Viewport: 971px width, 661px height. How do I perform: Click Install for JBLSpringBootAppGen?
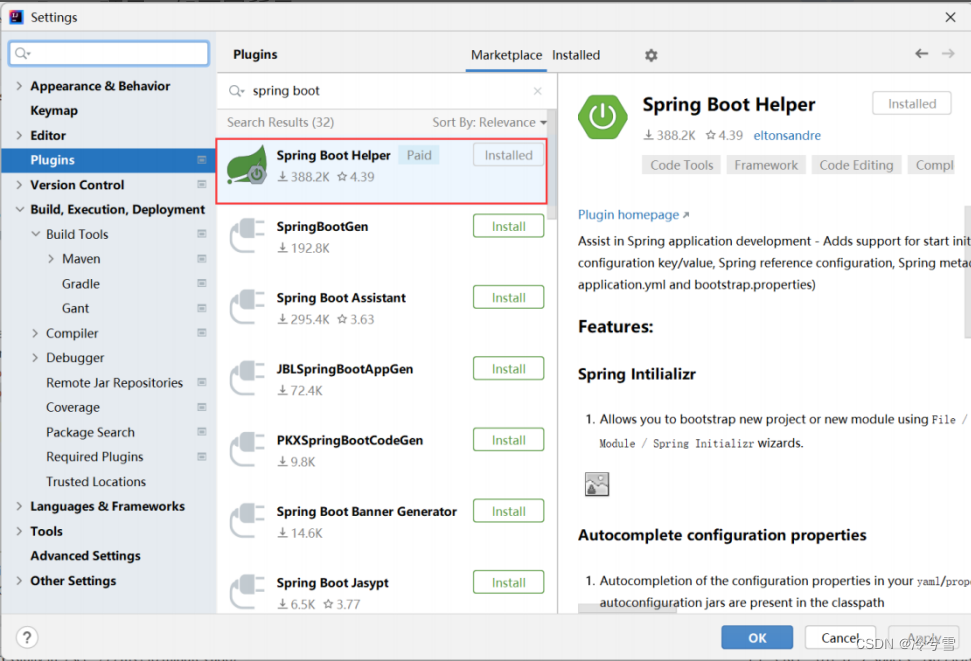508,368
